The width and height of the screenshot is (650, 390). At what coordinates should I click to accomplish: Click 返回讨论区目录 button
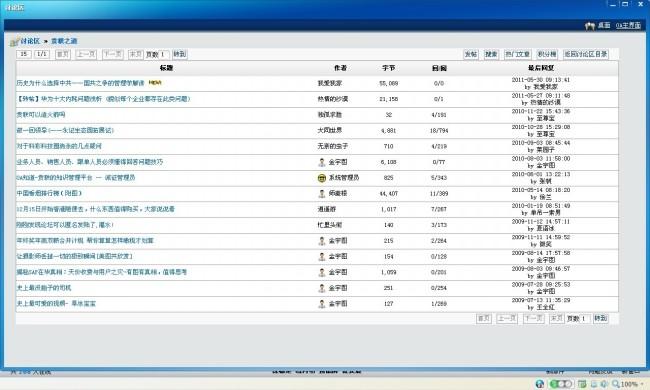(586, 54)
